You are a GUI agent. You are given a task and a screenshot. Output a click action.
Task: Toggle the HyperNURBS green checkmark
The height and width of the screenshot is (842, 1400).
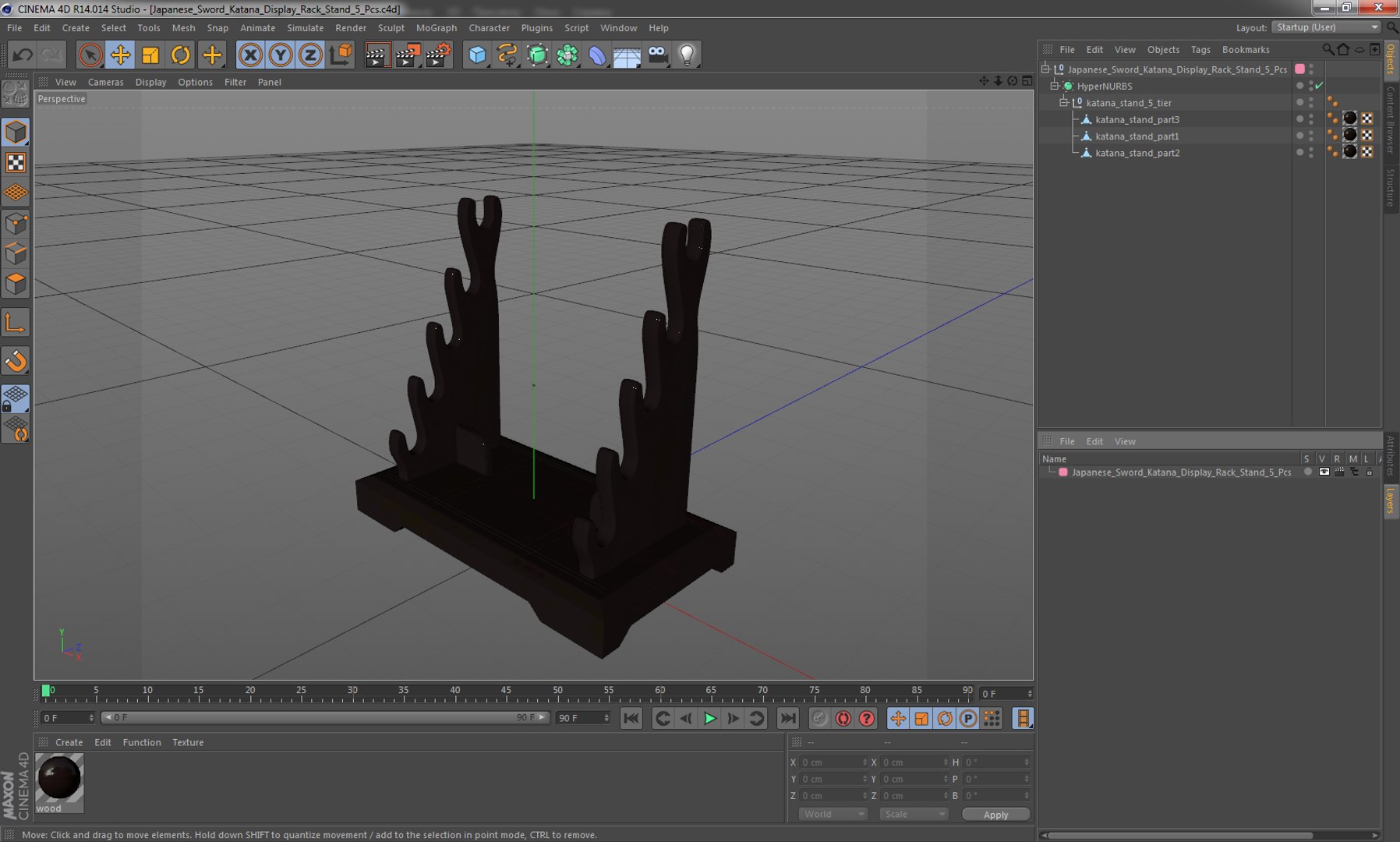(1319, 86)
